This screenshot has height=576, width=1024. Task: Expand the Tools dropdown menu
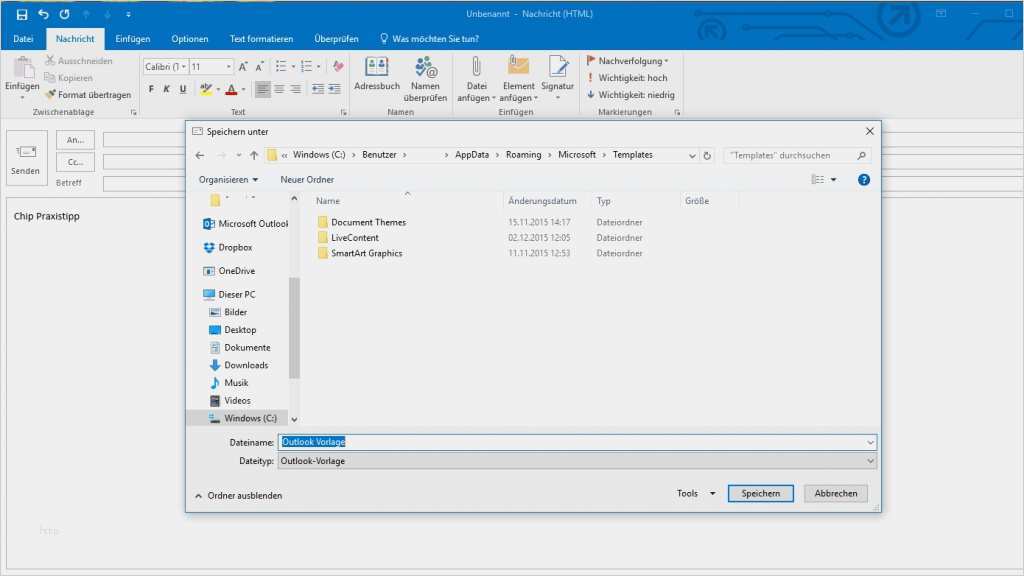pyautogui.click(x=696, y=494)
